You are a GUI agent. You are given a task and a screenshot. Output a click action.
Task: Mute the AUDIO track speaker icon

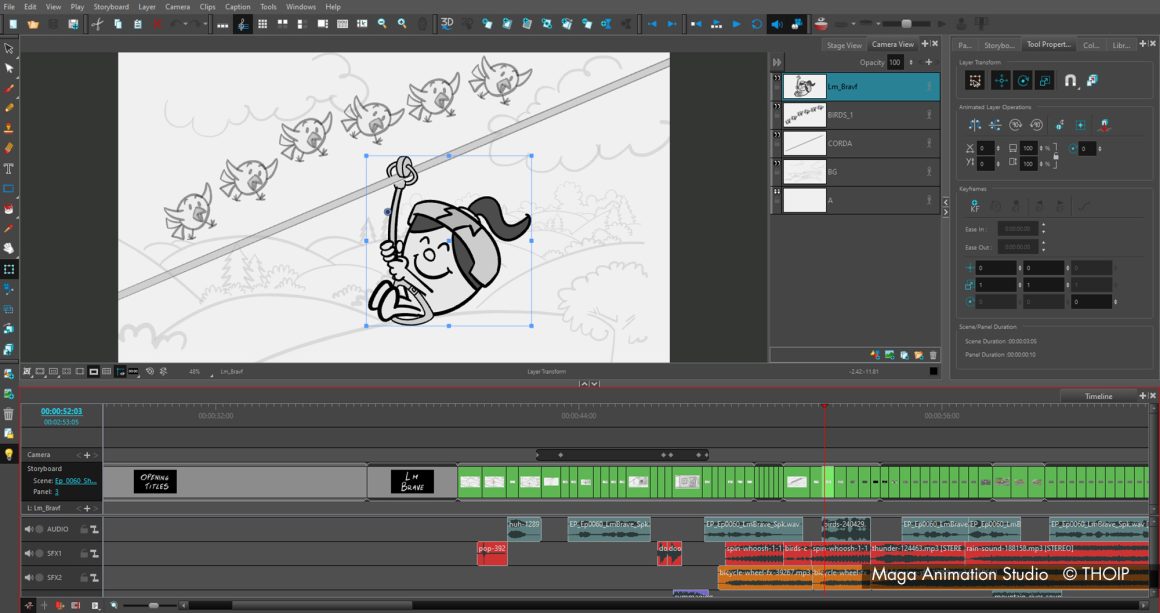coord(28,529)
